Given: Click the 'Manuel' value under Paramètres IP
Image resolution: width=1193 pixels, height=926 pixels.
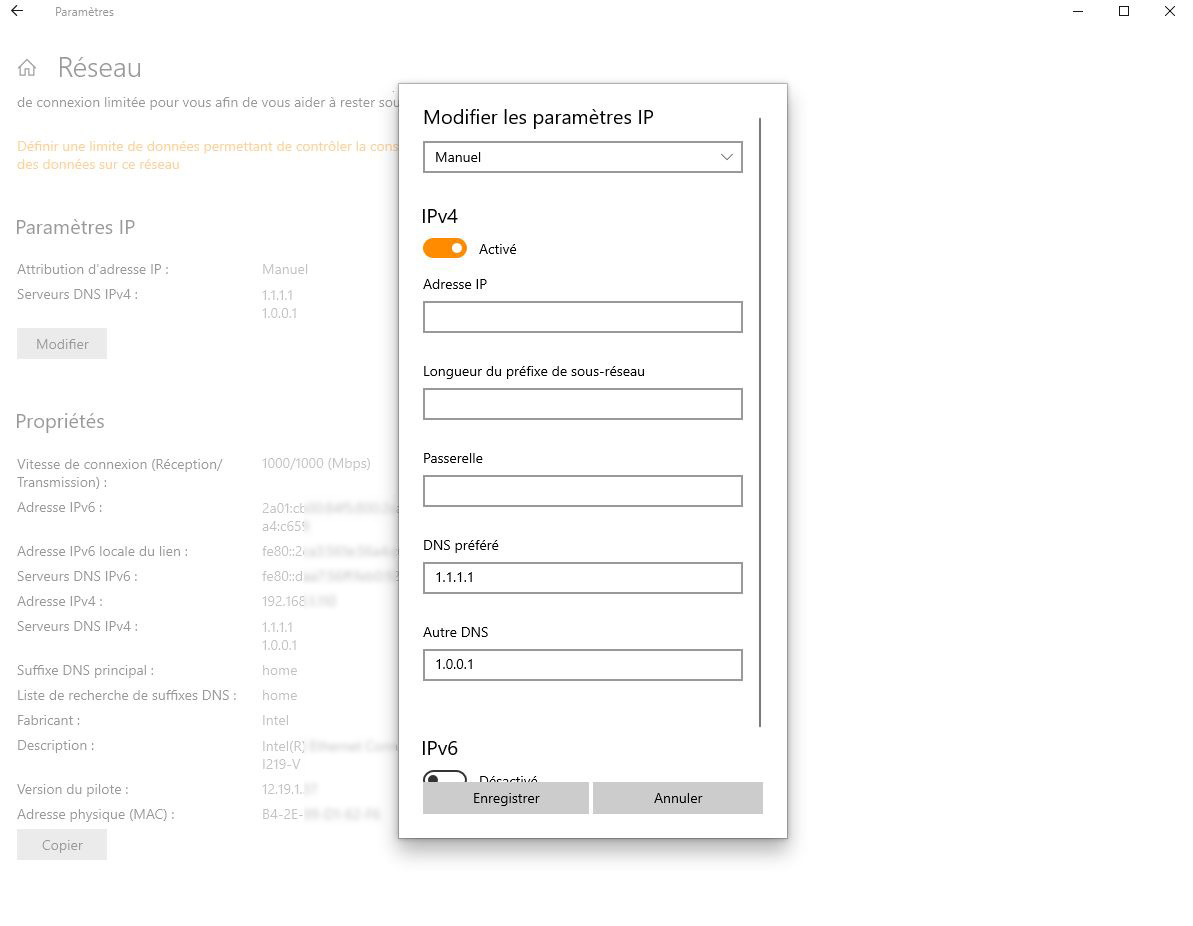Looking at the screenshot, I should [x=285, y=269].
